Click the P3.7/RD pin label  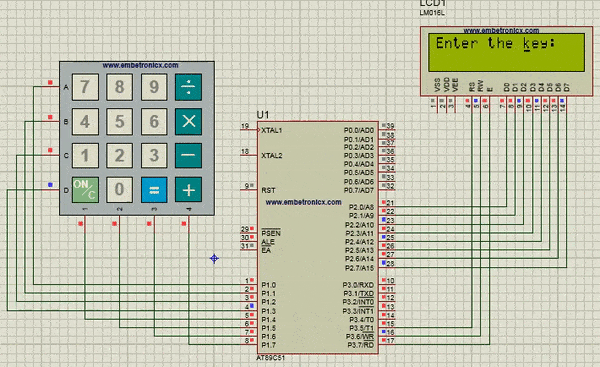[x=360, y=345]
